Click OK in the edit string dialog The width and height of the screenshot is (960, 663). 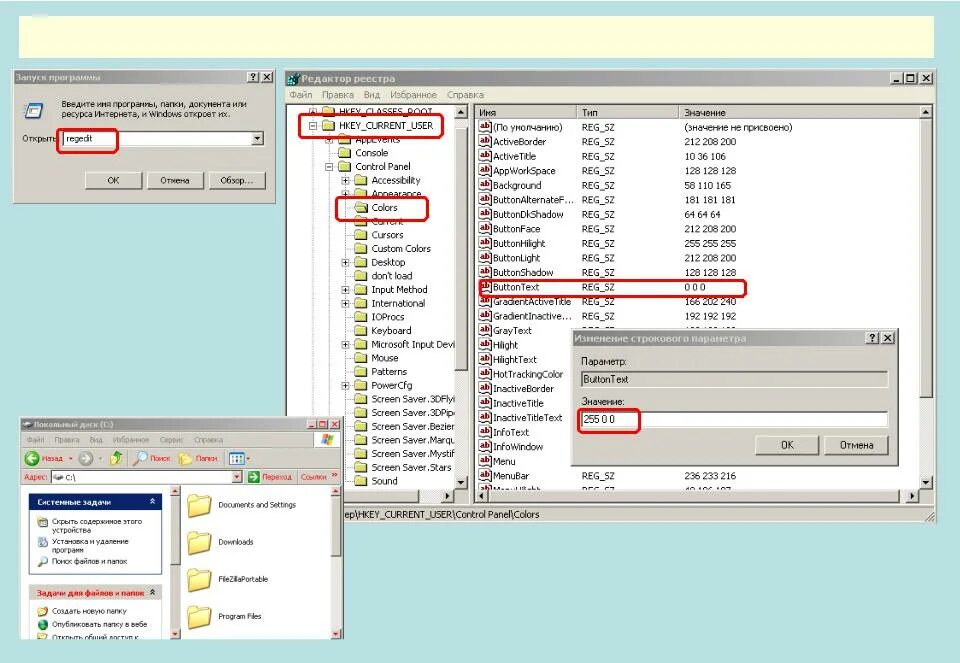787,445
